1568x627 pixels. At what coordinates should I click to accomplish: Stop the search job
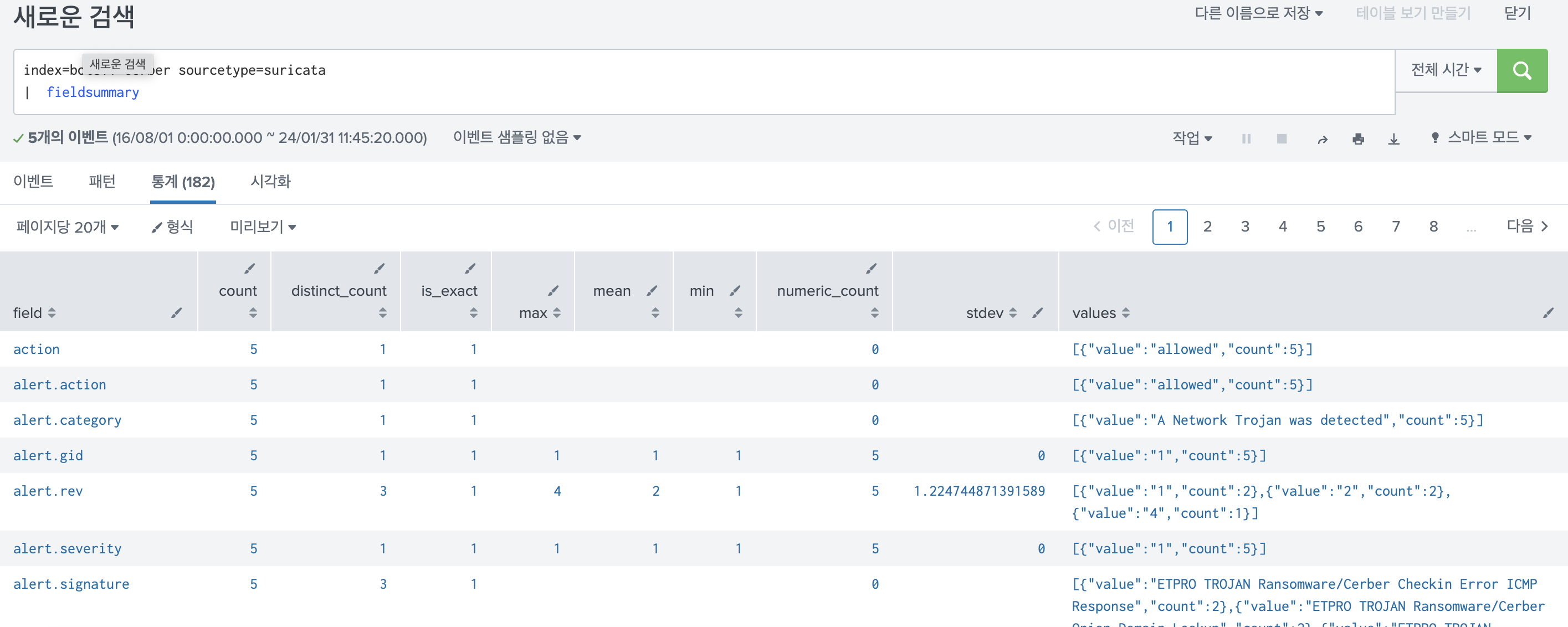click(1282, 139)
